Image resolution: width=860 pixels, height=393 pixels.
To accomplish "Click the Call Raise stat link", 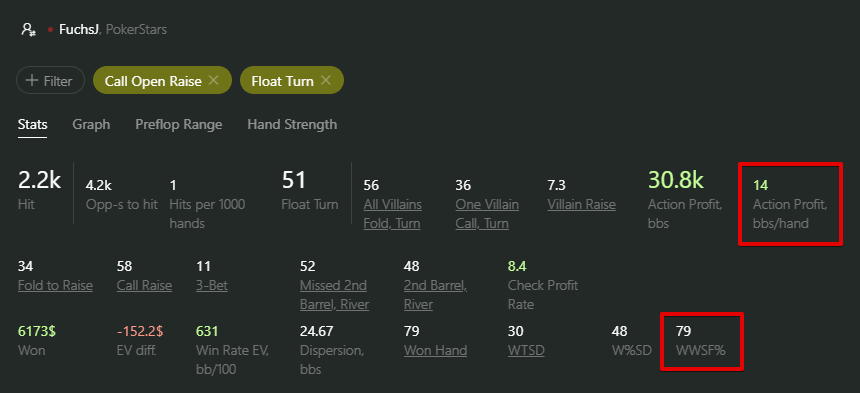I will point(144,286).
